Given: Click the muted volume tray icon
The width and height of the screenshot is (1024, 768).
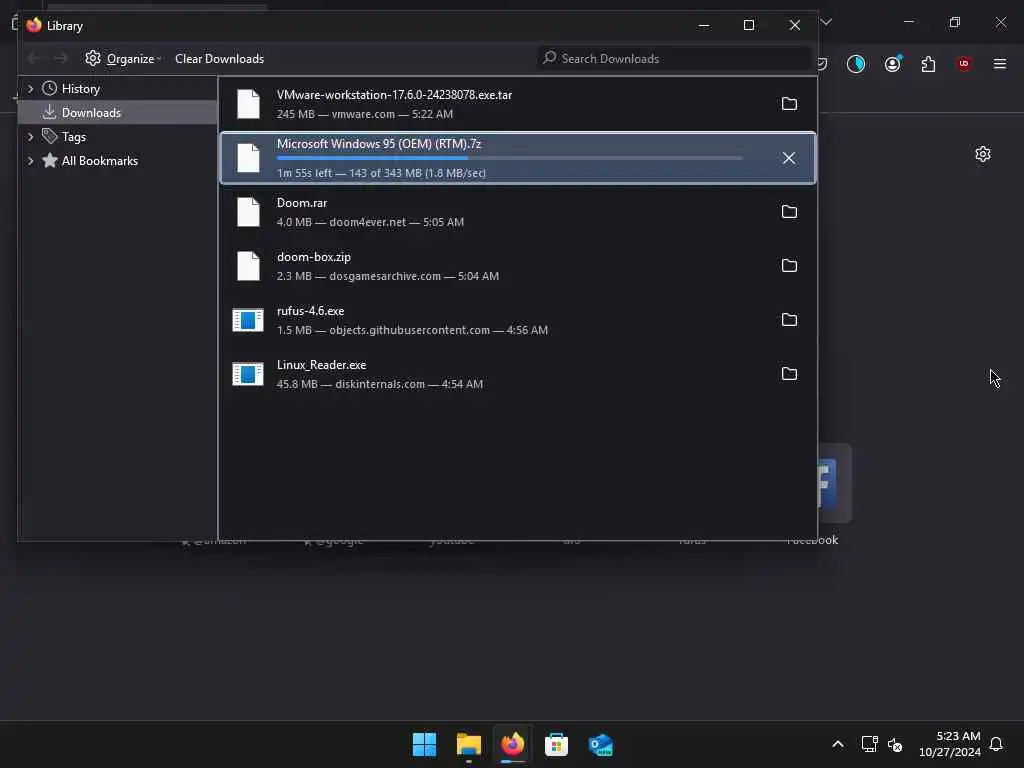Looking at the screenshot, I should pos(895,744).
